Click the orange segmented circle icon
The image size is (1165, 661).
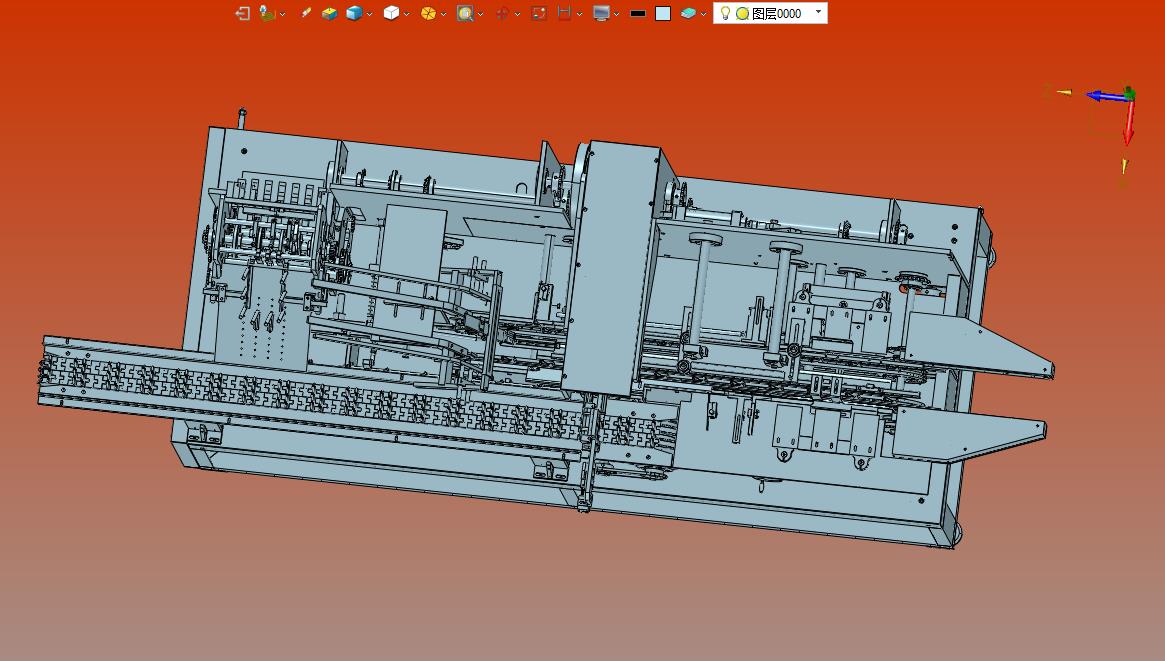[x=428, y=13]
